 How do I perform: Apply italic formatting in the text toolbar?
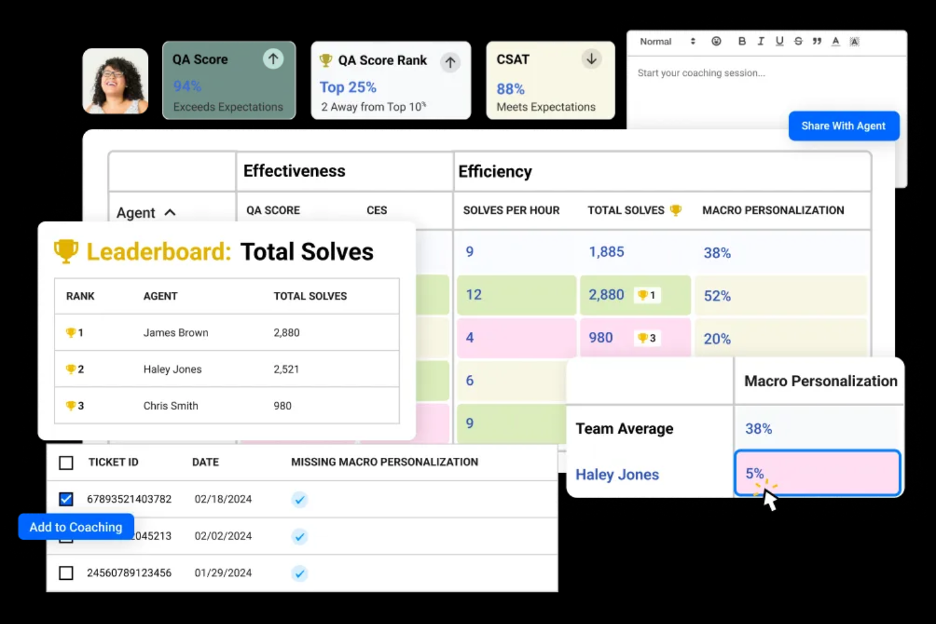[761, 41]
